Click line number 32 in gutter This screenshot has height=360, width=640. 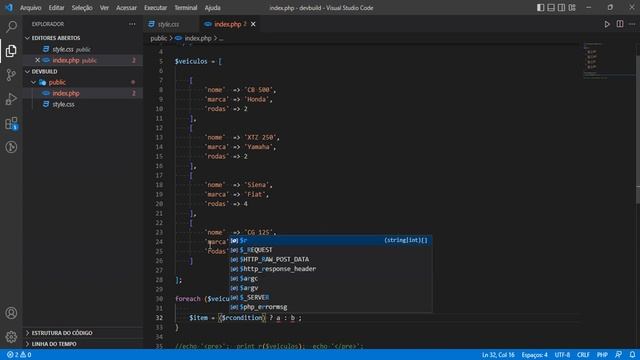tap(158, 318)
